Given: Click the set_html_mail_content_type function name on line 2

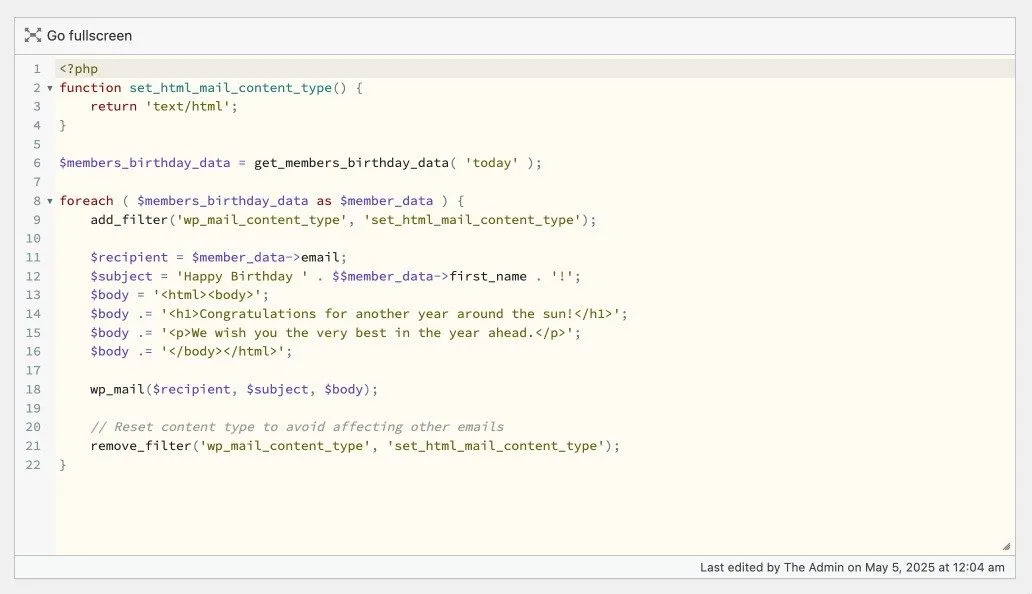Looking at the screenshot, I should (230, 87).
